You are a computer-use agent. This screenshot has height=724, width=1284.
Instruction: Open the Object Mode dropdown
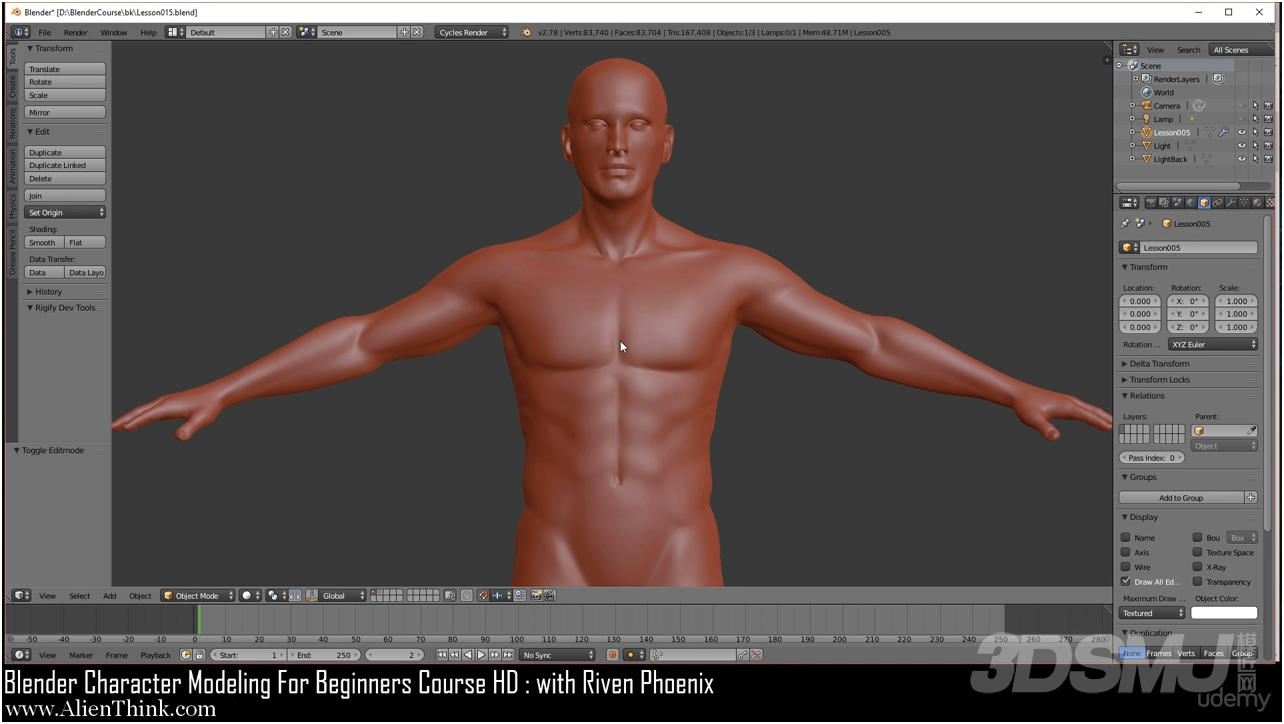coord(198,595)
